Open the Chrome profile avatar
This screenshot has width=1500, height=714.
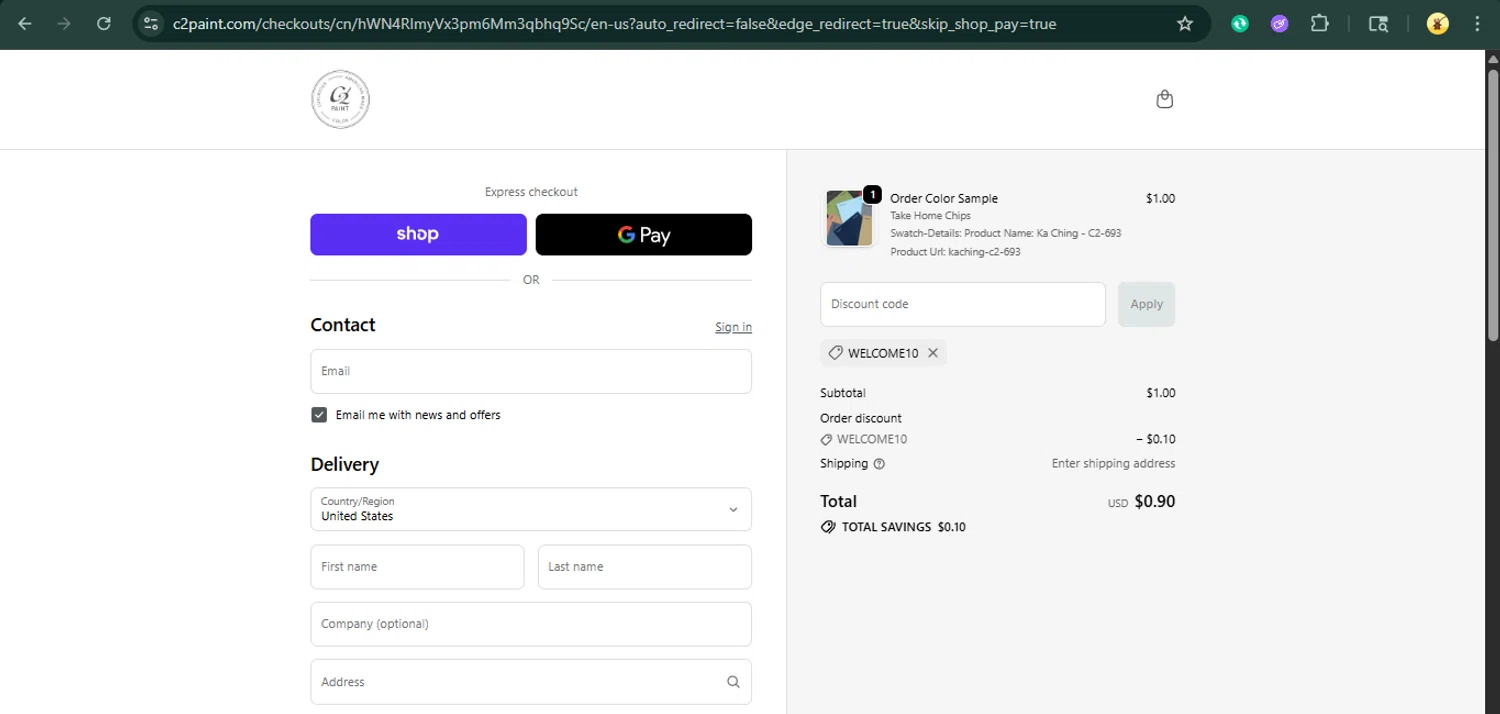pos(1438,24)
